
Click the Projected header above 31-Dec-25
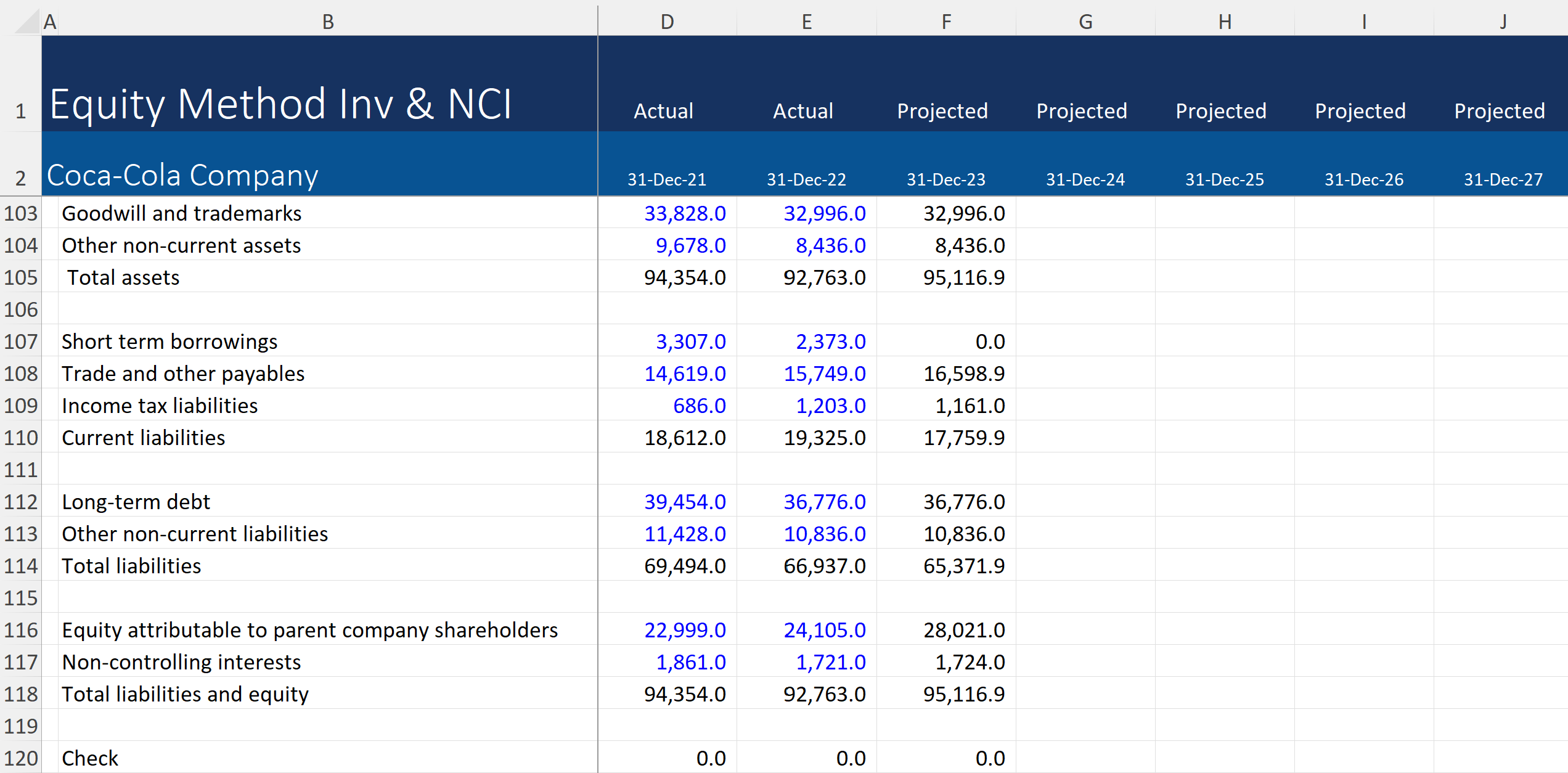point(1220,111)
